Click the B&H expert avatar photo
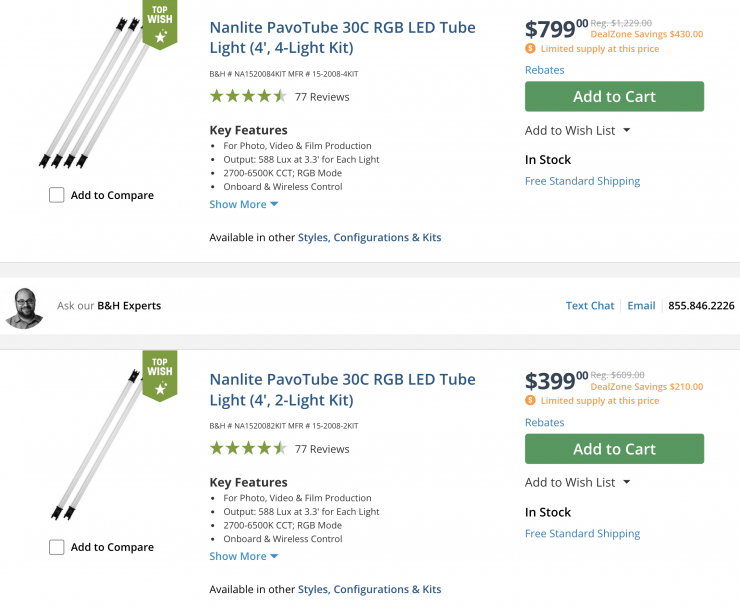The height and width of the screenshot is (609, 740). 24,307
